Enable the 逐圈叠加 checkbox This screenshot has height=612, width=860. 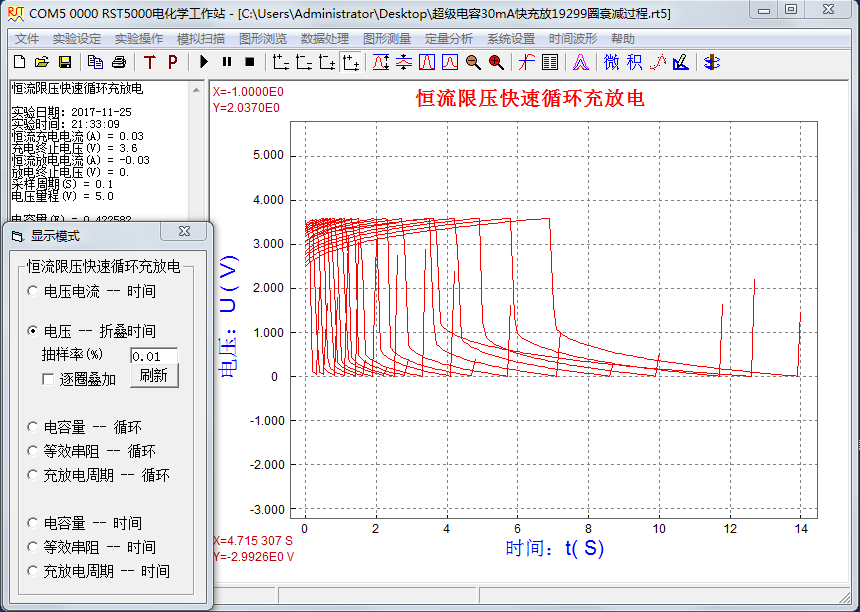point(48,379)
